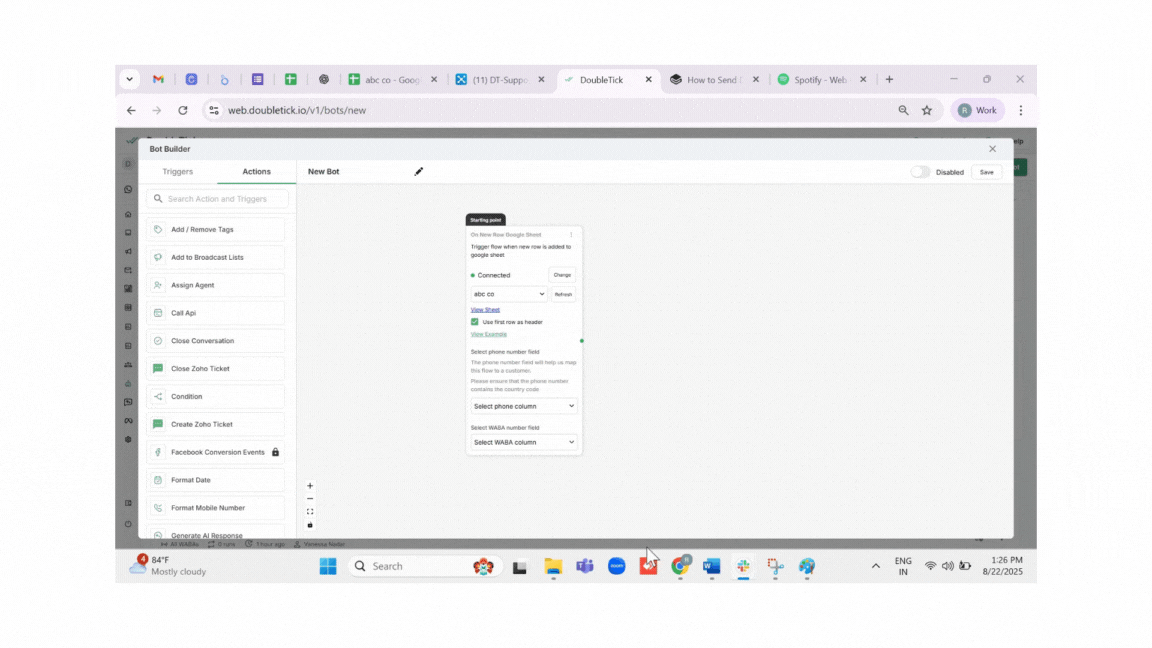Uncheck Use first row as header
This screenshot has height=648, width=1152.
point(475,322)
